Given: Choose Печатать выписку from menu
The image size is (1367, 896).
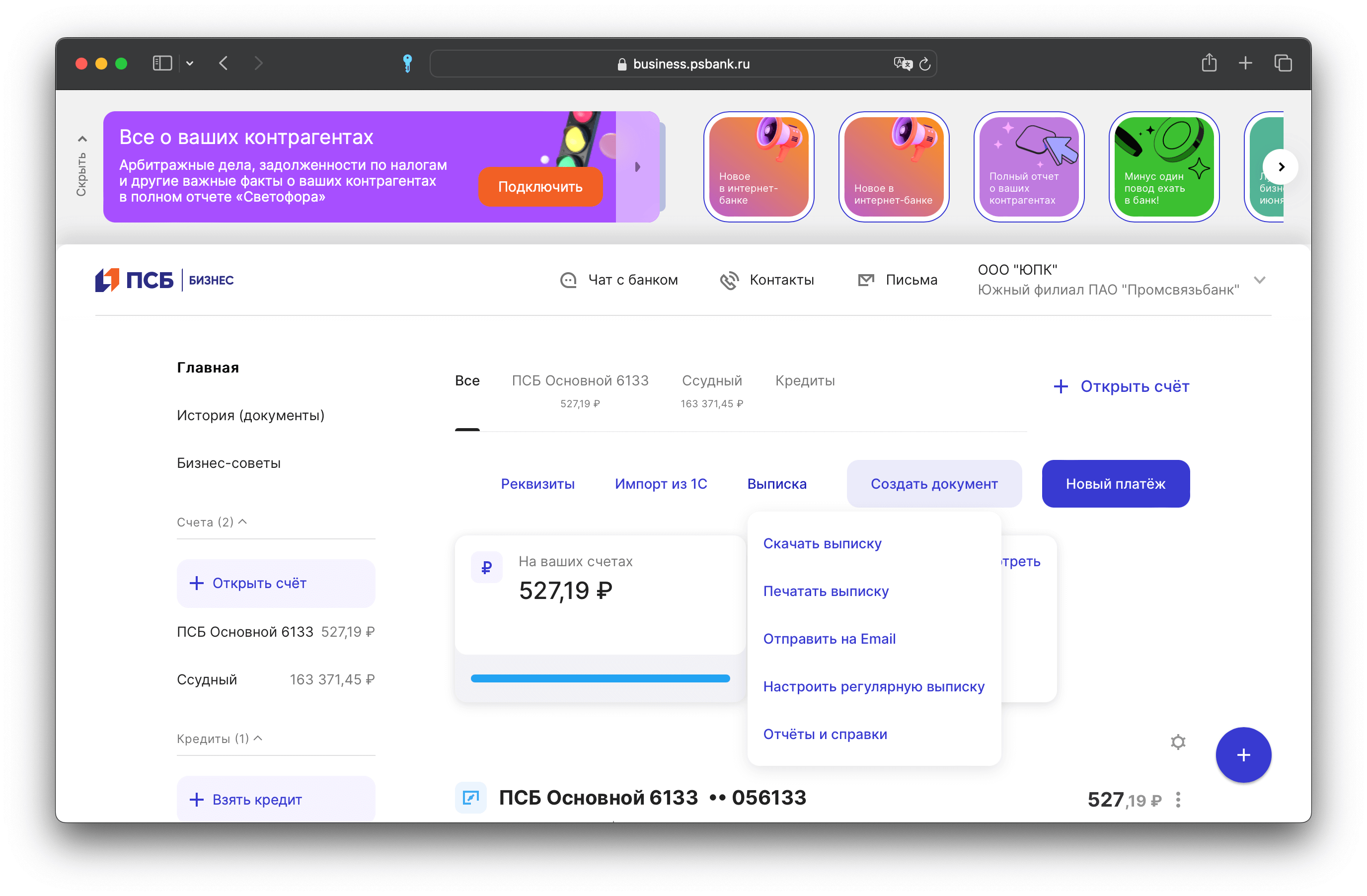Looking at the screenshot, I should 826,591.
